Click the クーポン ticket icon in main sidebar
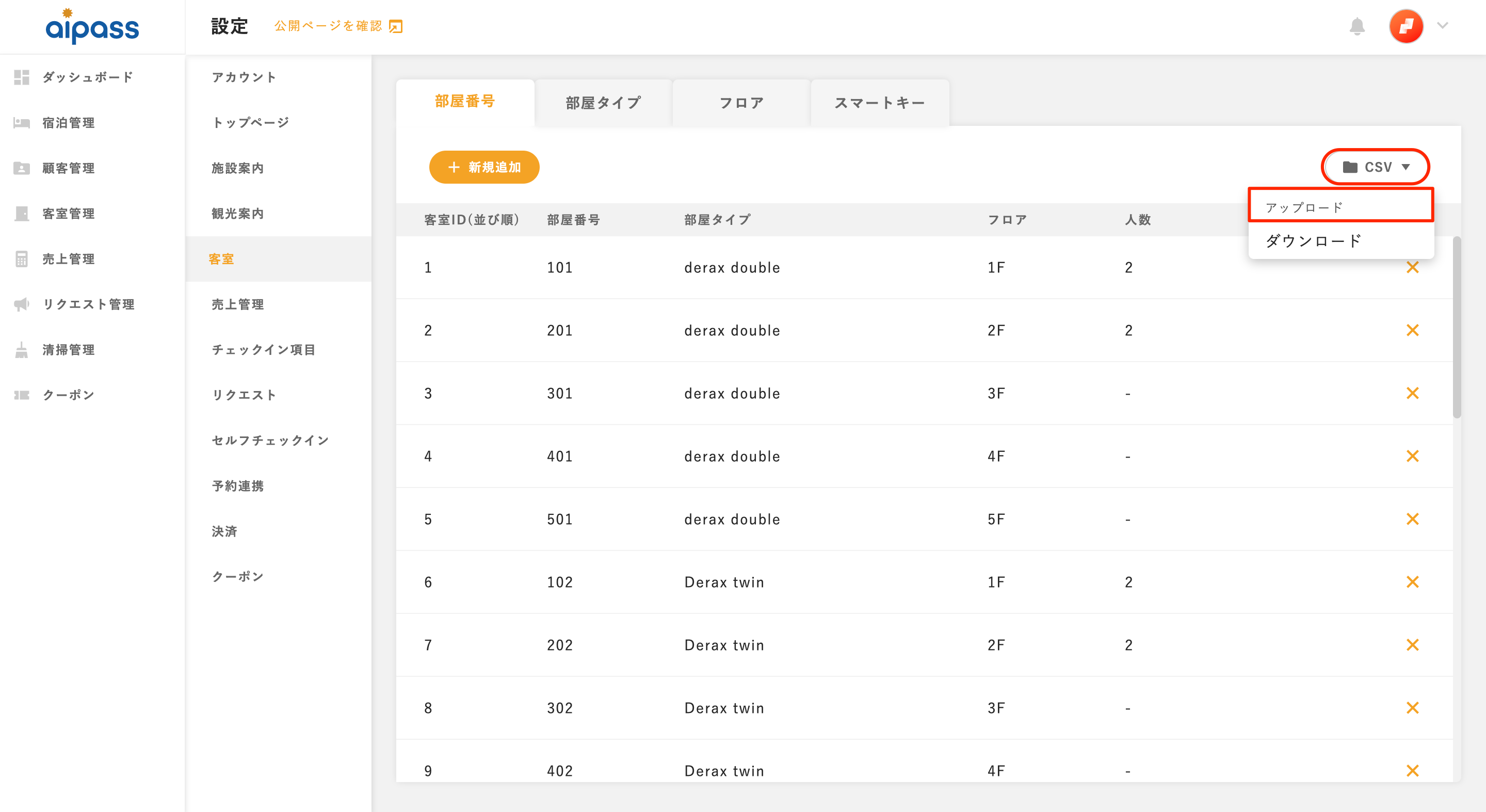The width and height of the screenshot is (1486, 812). 21,395
